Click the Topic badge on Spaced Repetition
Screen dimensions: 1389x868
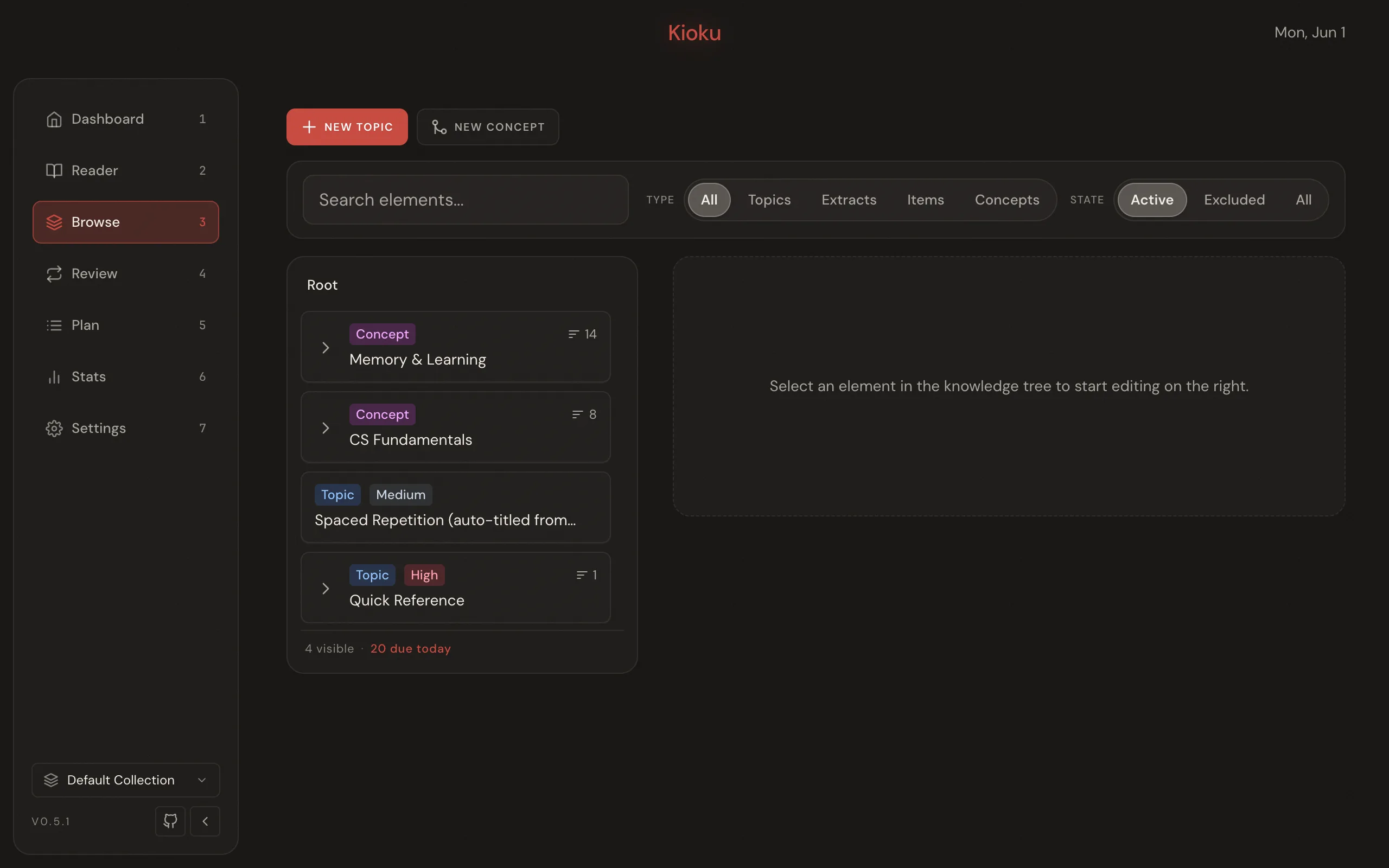(x=337, y=495)
